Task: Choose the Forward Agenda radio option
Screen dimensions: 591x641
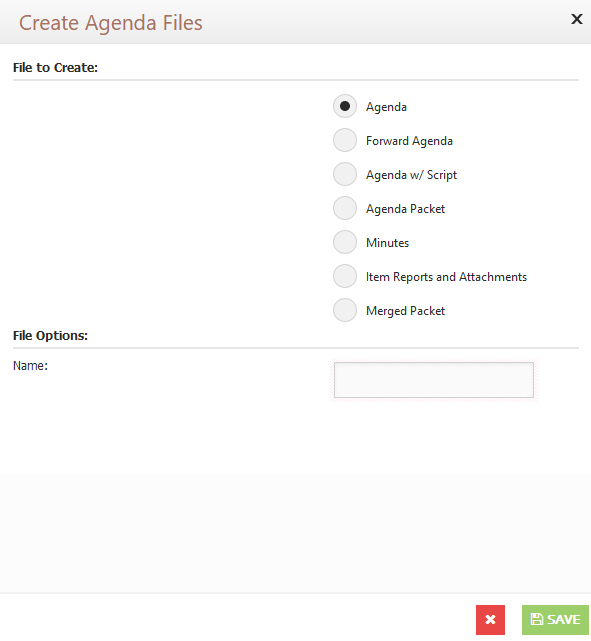Action: pos(345,140)
